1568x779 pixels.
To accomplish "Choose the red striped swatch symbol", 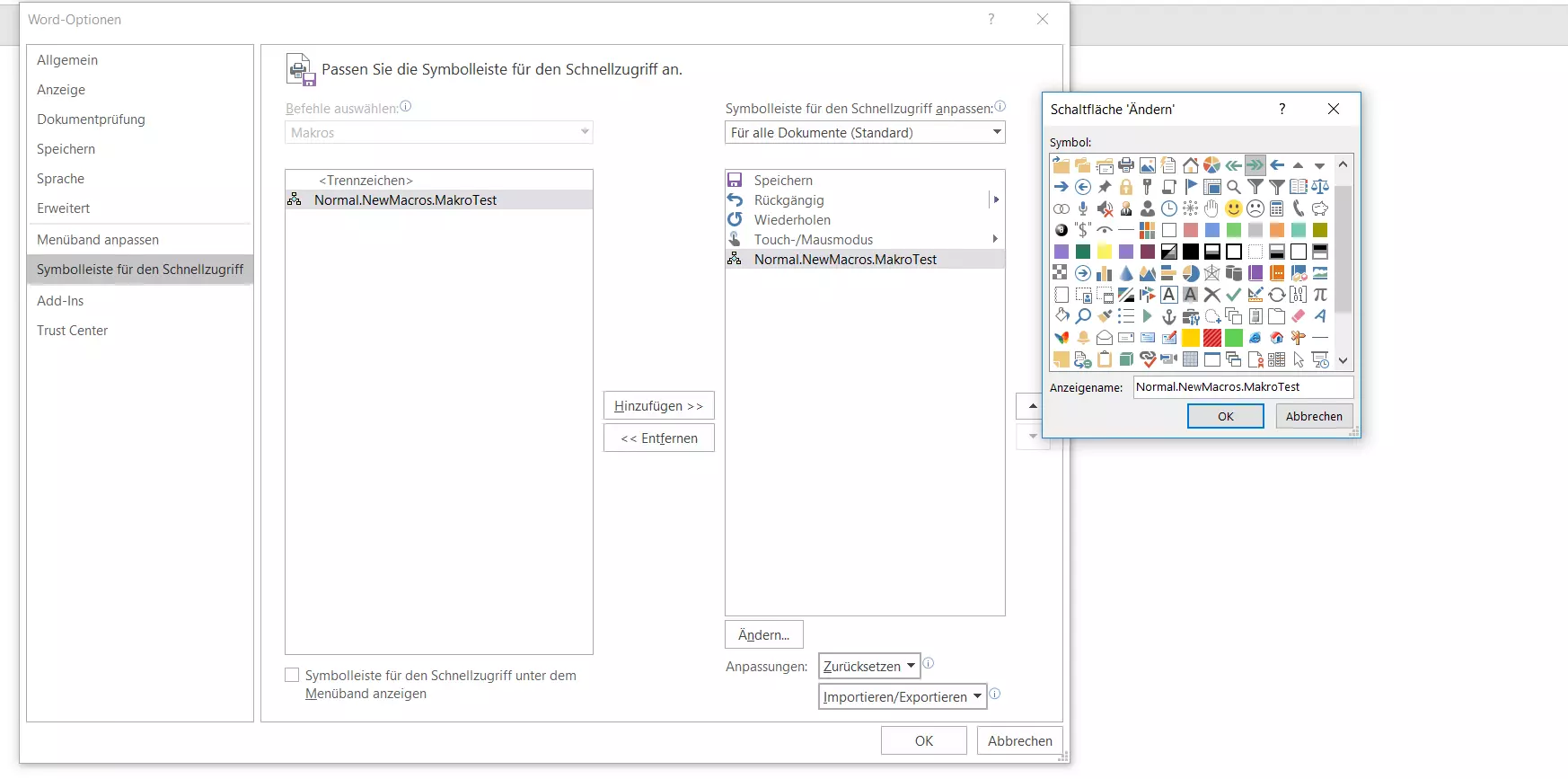I will click(1212, 338).
